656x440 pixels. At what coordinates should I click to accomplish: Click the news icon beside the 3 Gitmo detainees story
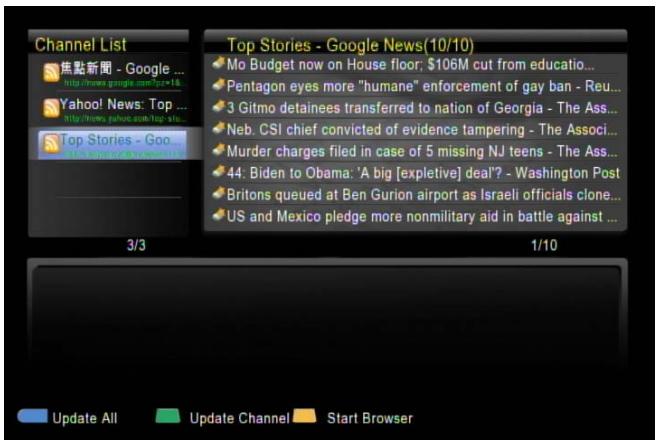pyautogui.click(x=219, y=107)
